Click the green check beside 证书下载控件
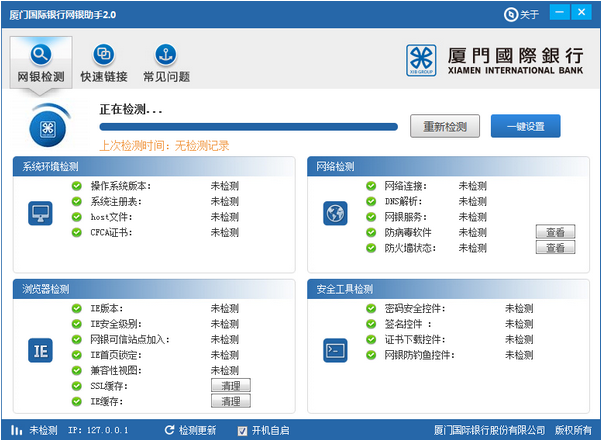The height and width of the screenshot is (440, 601). pos(371,339)
